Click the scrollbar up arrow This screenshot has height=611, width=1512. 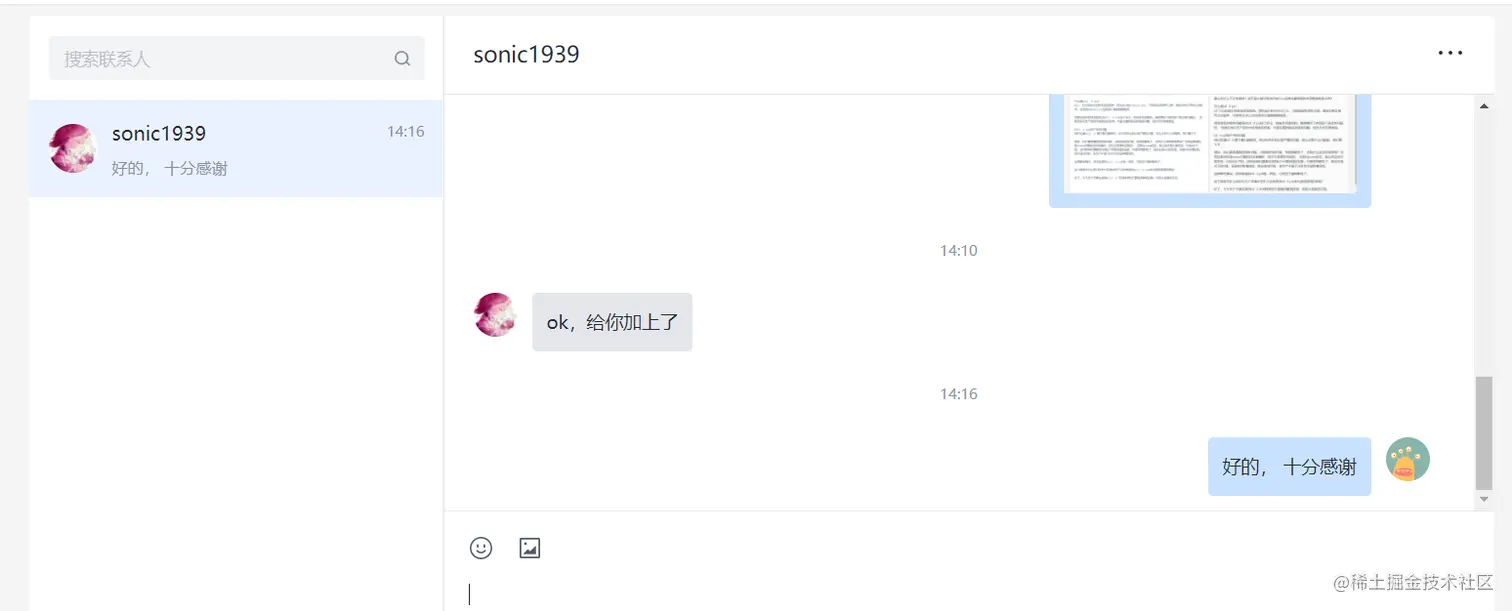(x=1485, y=104)
